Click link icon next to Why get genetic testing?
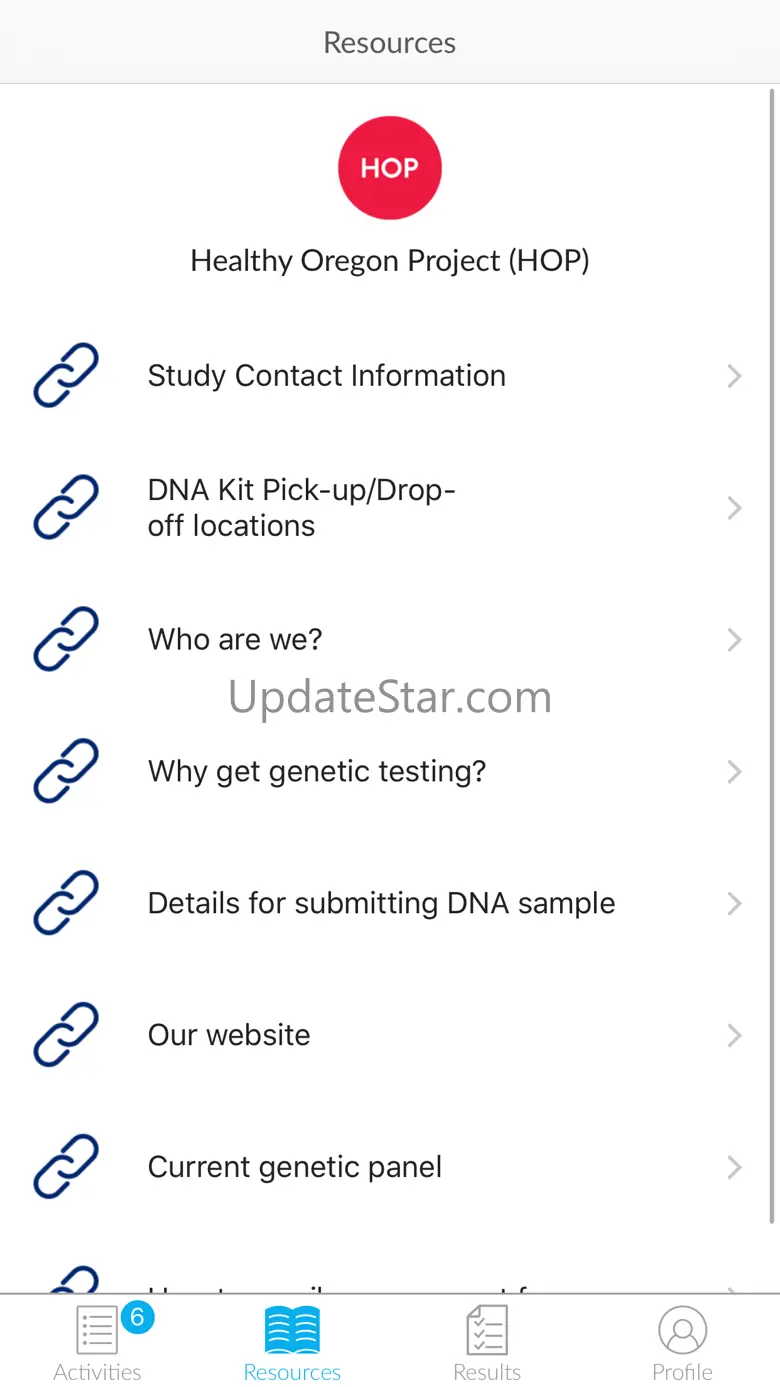 pos(66,771)
